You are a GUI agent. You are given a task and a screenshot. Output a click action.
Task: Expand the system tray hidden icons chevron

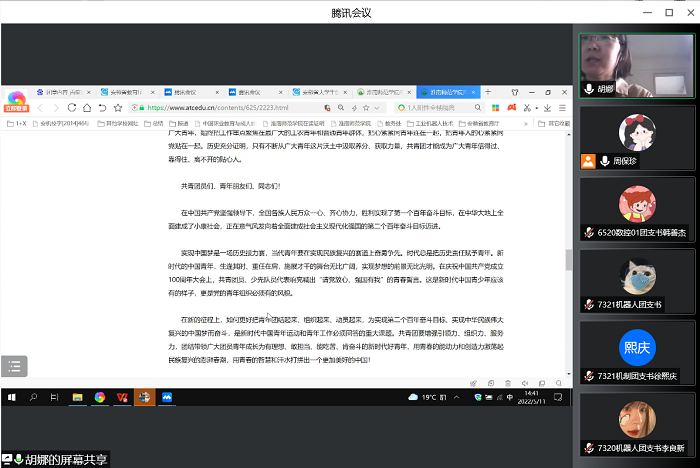pyautogui.click(x=456, y=397)
